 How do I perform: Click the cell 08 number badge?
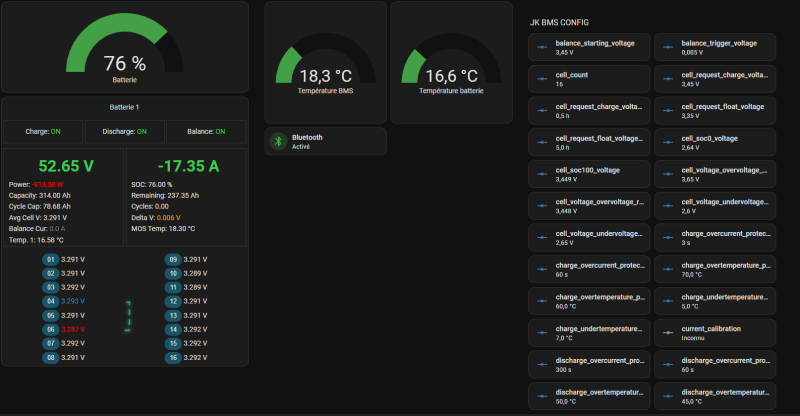pos(51,358)
